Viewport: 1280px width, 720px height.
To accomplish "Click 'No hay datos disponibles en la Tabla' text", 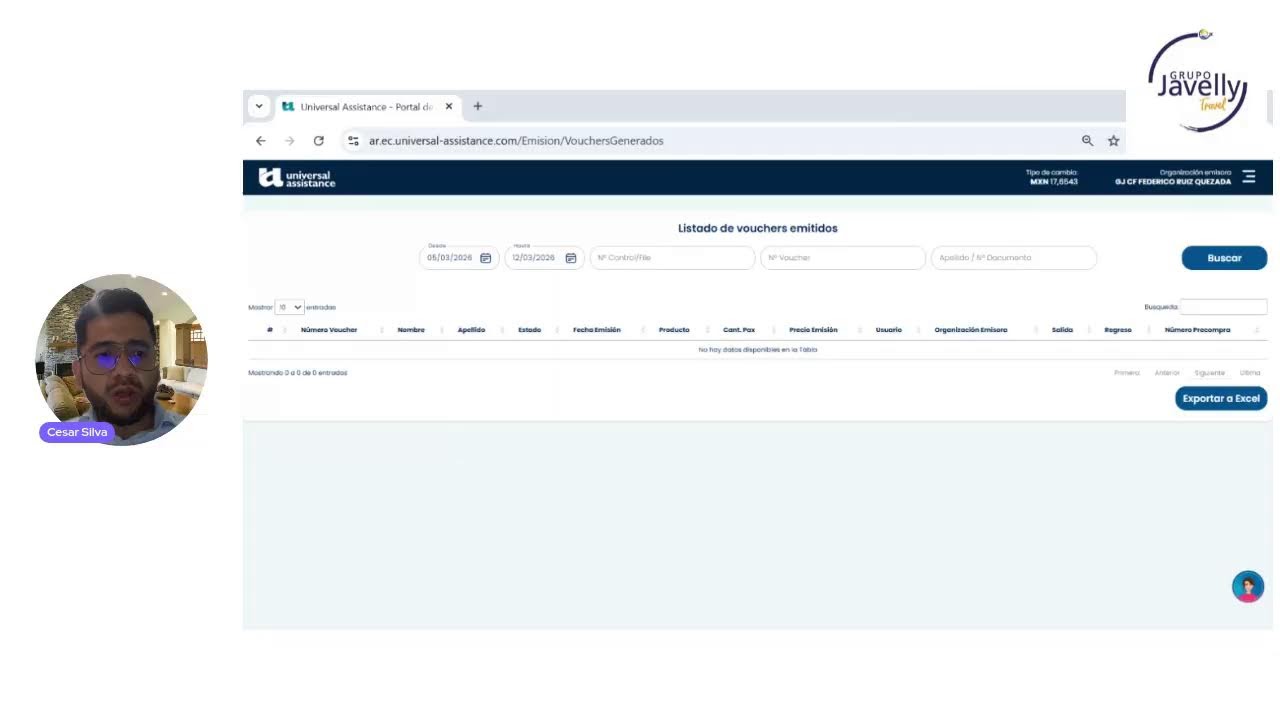I will click(758, 350).
